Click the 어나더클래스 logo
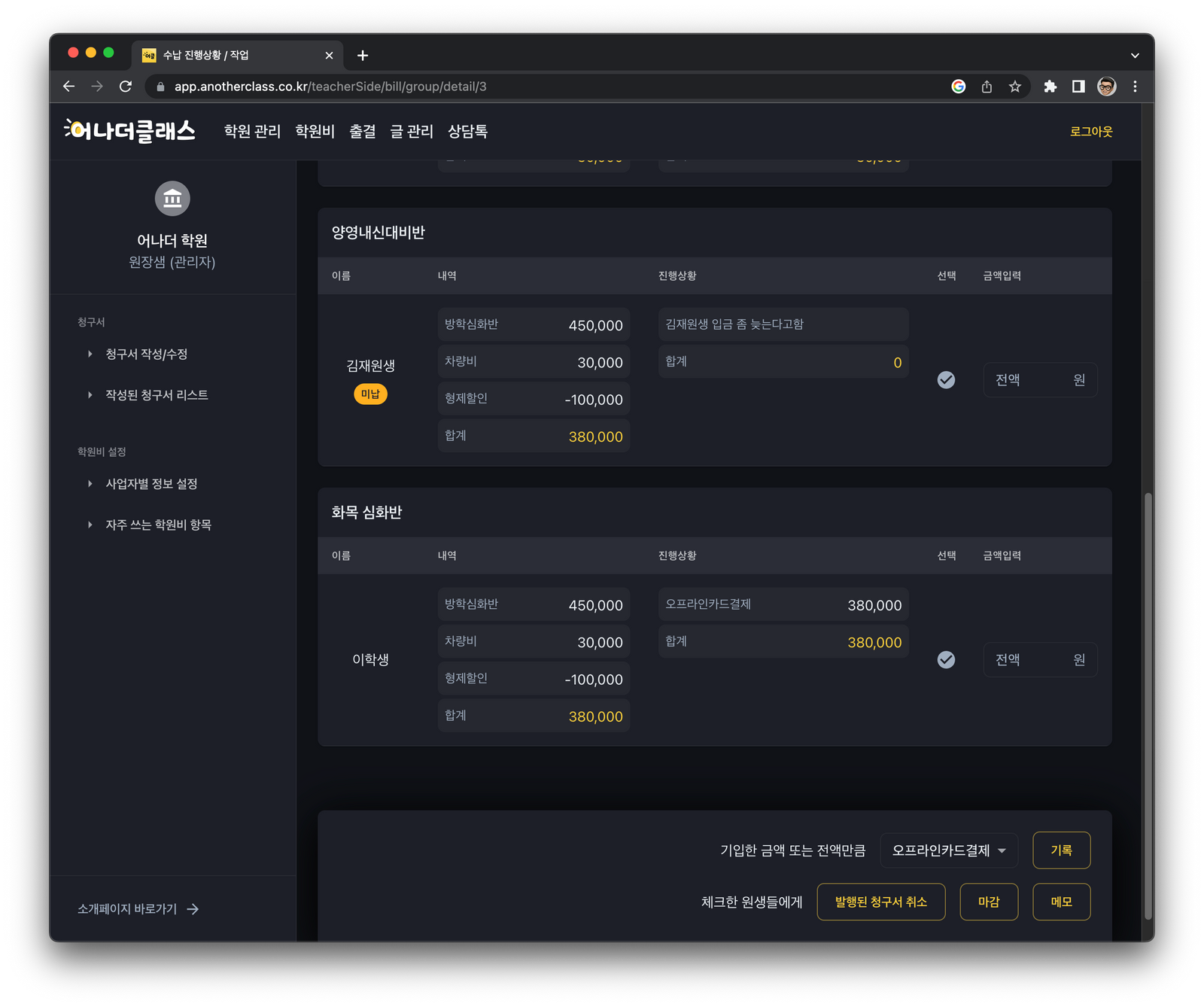This screenshot has height=1007, width=1204. pos(129,131)
